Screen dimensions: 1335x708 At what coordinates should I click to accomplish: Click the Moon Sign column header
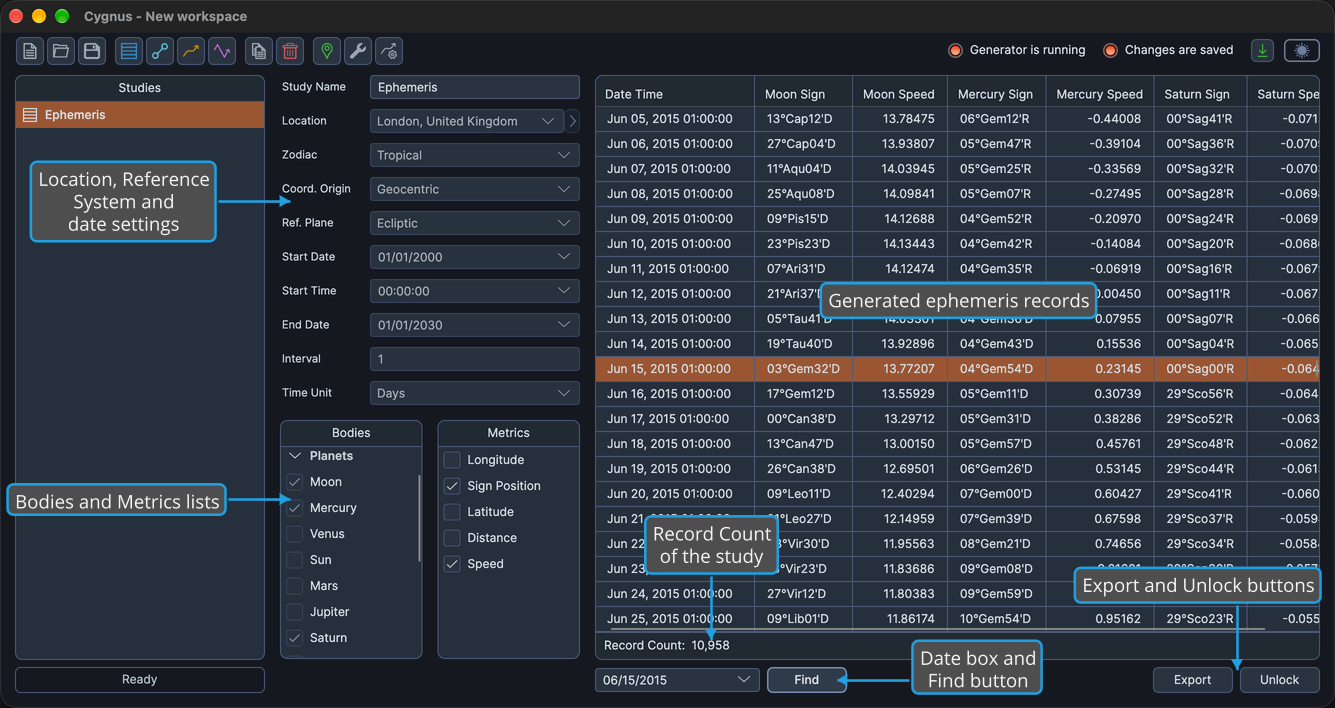coord(804,94)
